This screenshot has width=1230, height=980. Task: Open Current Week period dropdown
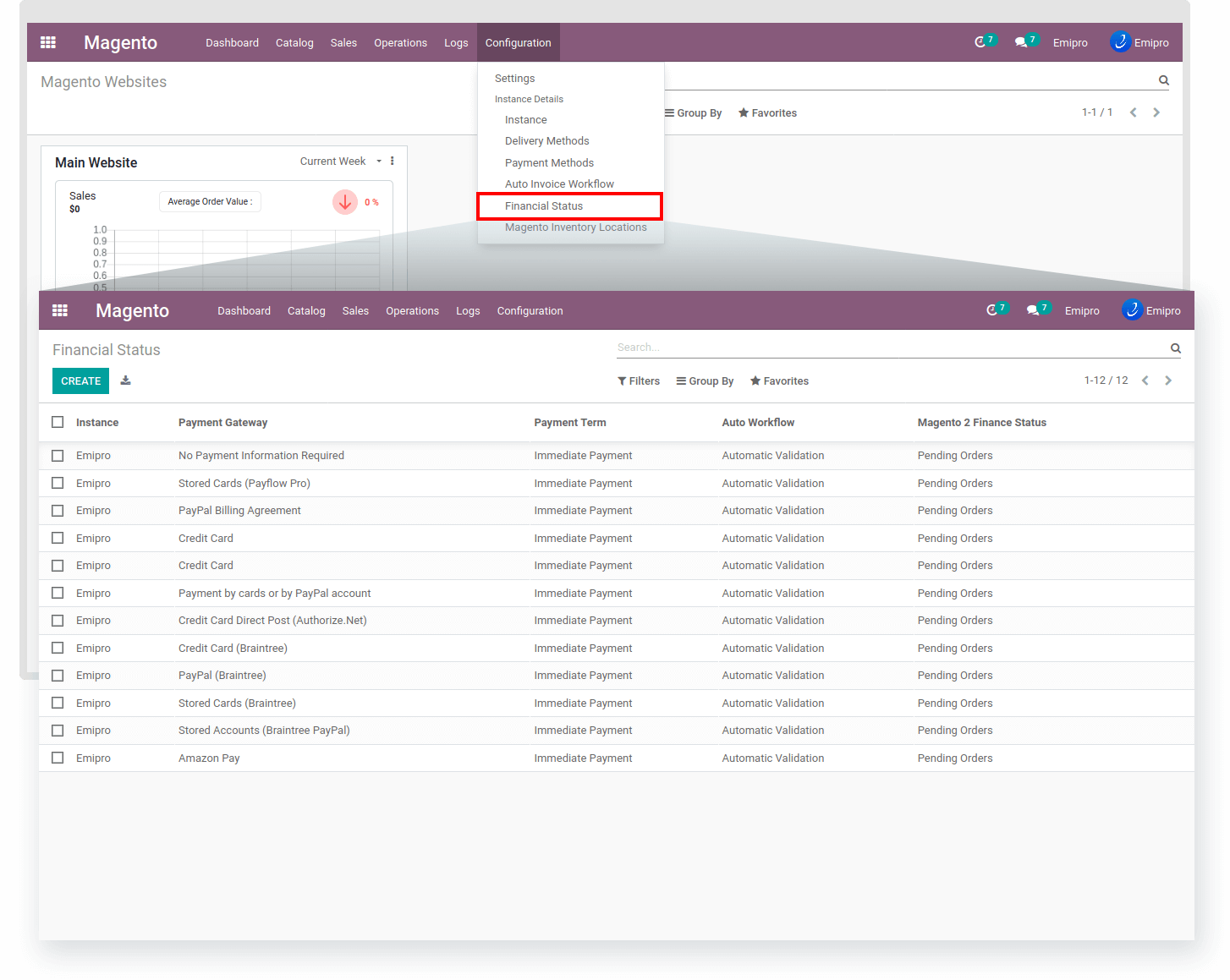coord(340,162)
